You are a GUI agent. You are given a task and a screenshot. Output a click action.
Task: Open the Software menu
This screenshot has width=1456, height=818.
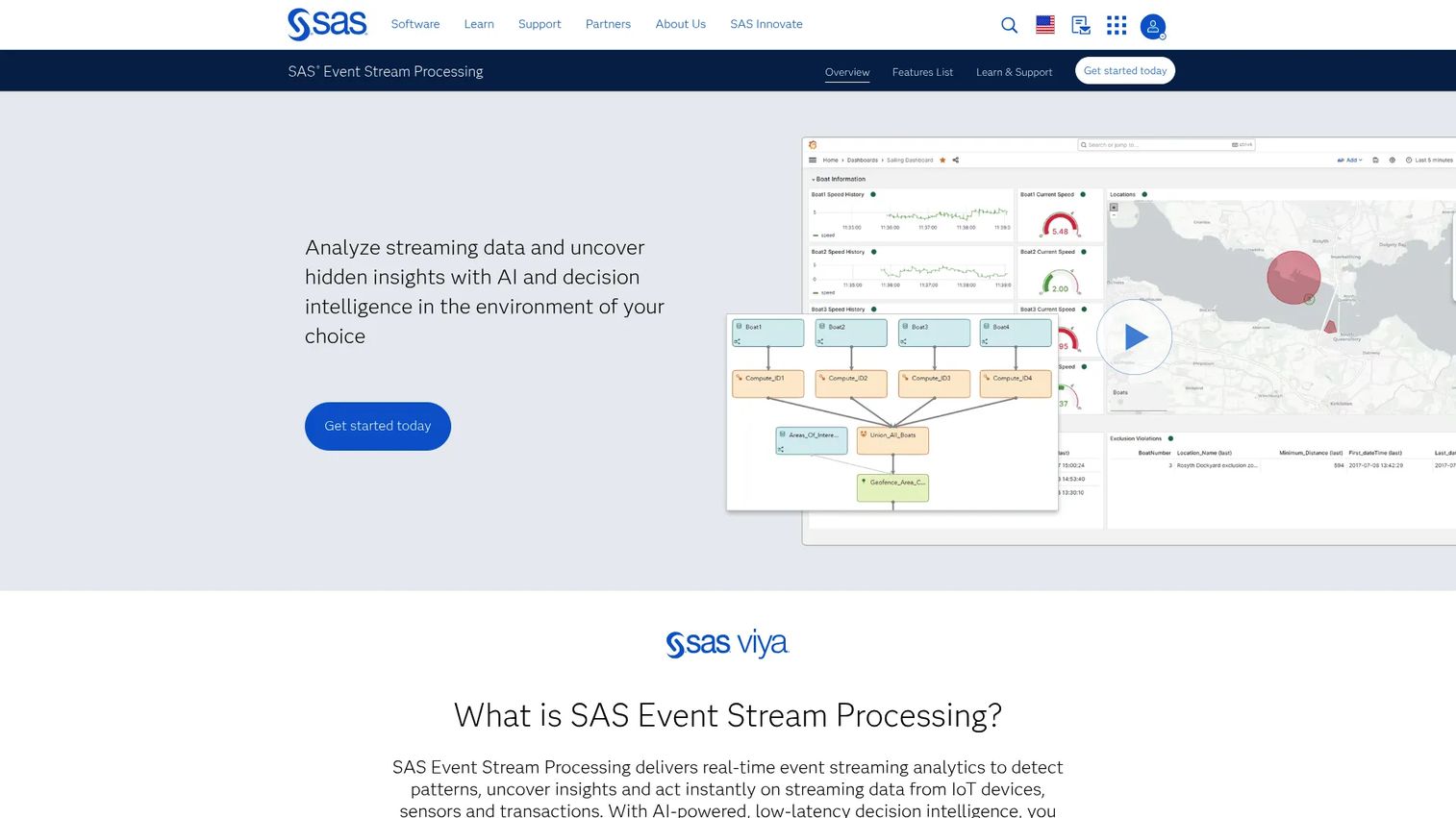click(415, 24)
